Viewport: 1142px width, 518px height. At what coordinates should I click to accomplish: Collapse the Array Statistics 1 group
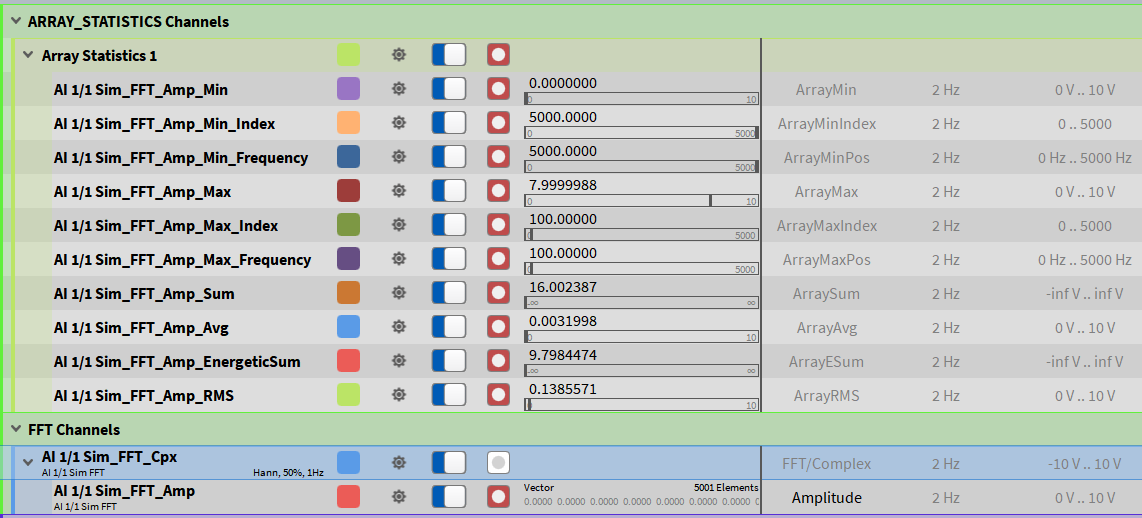(x=28, y=55)
